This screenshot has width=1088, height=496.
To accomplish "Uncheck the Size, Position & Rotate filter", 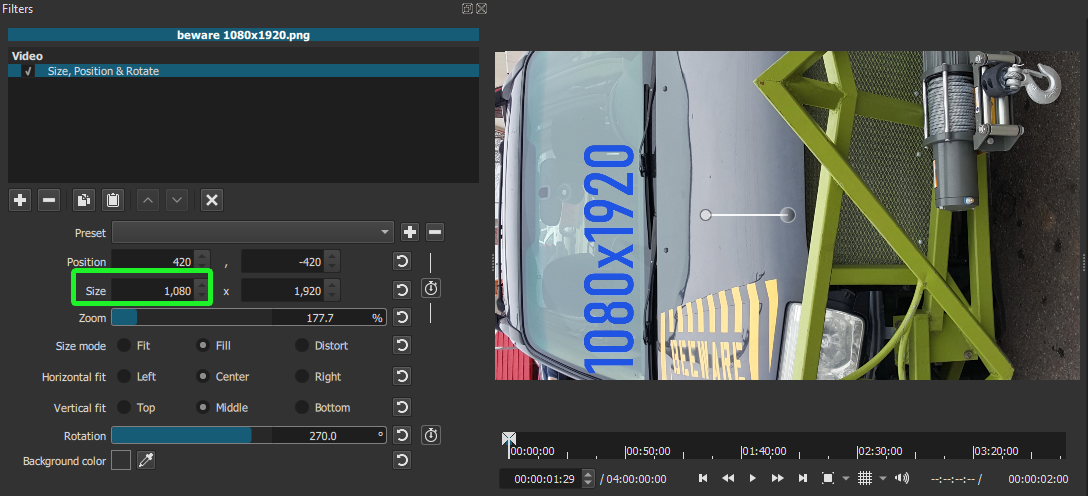I will pyautogui.click(x=28, y=71).
